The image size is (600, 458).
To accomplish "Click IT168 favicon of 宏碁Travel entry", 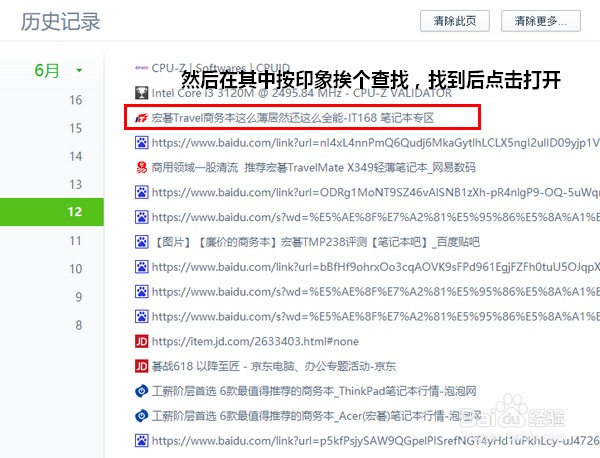I will point(141,118).
